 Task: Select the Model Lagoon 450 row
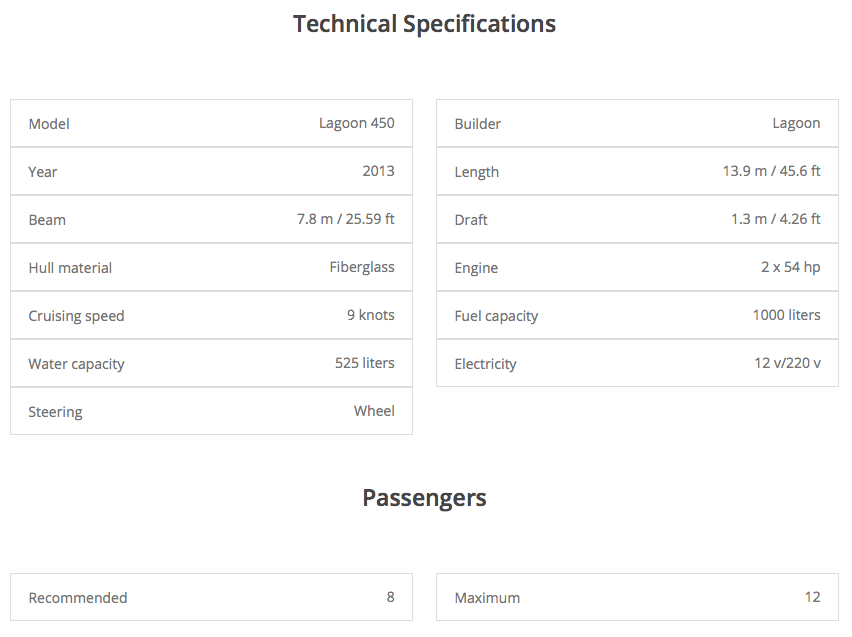211,124
